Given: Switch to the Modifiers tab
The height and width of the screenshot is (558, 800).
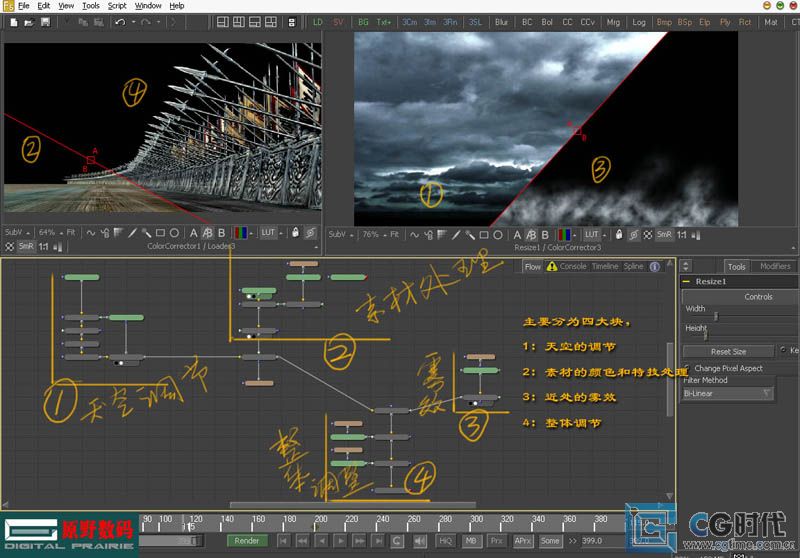Looking at the screenshot, I should coord(774,266).
